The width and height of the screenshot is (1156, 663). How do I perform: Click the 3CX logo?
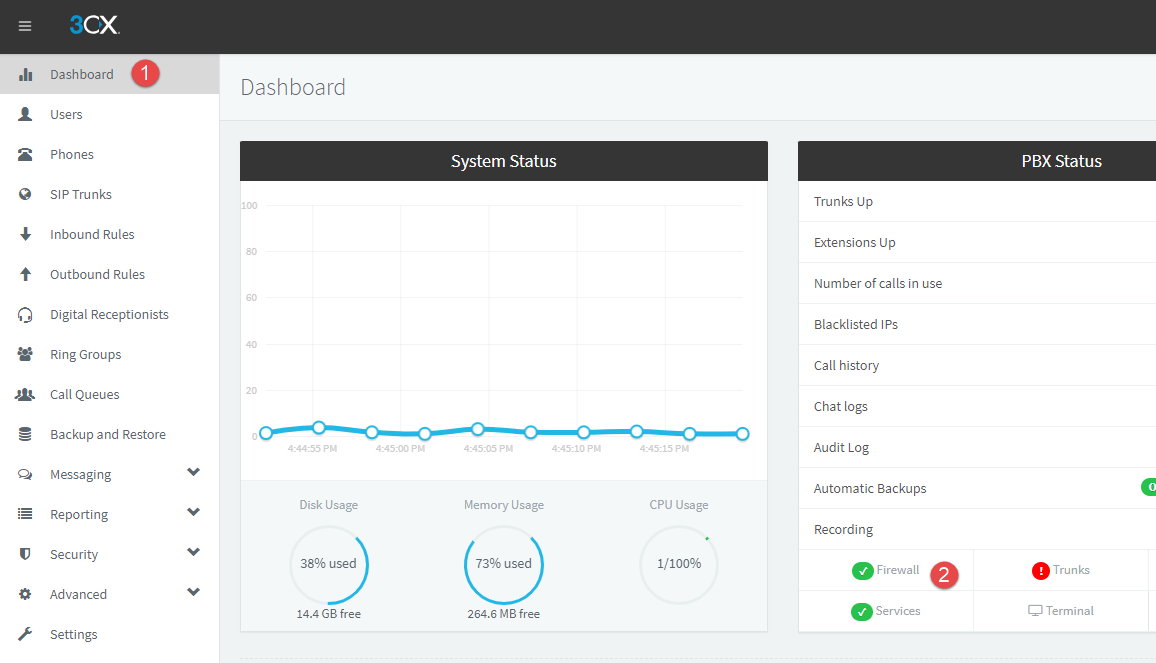tap(94, 25)
